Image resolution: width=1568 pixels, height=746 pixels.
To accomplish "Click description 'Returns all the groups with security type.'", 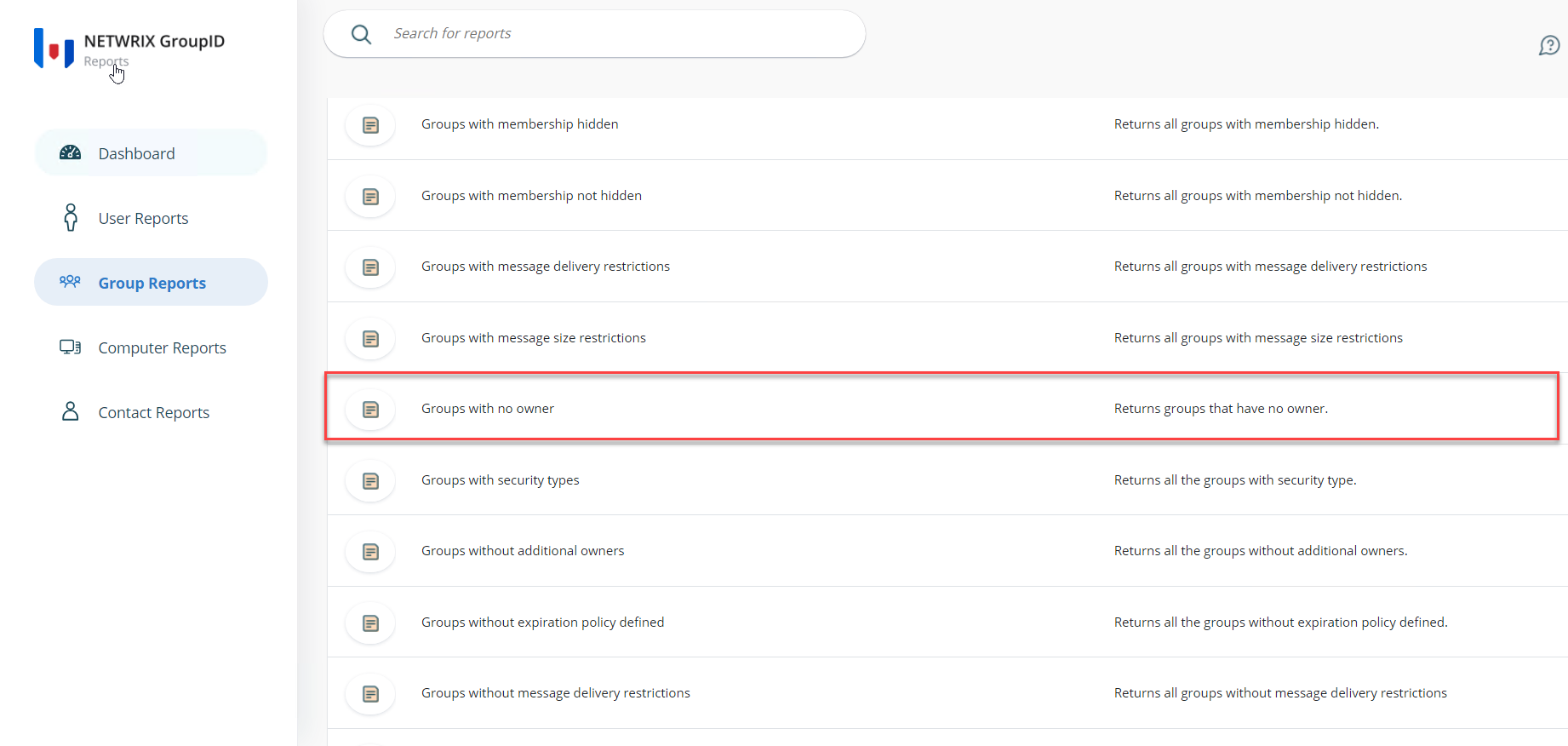I will coord(1235,480).
